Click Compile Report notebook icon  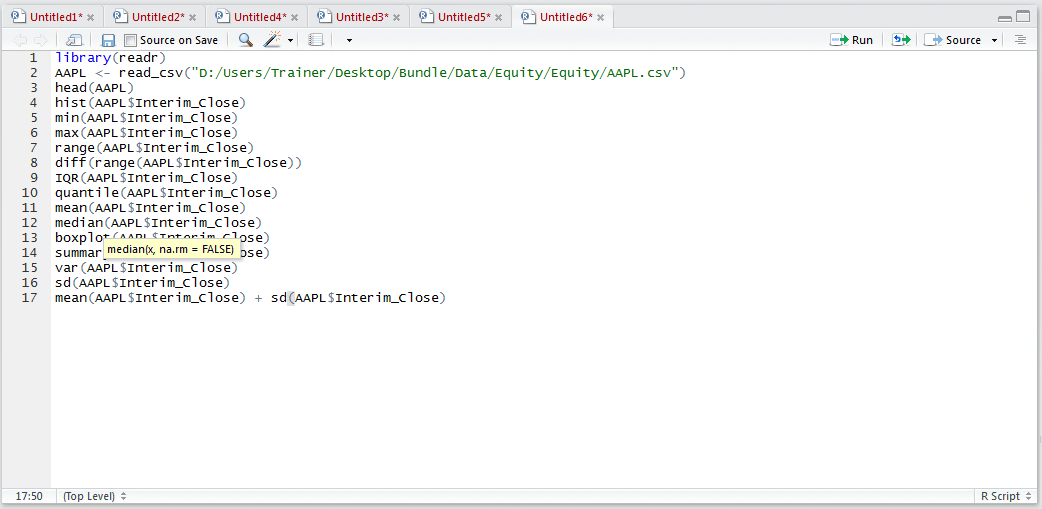click(x=316, y=41)
